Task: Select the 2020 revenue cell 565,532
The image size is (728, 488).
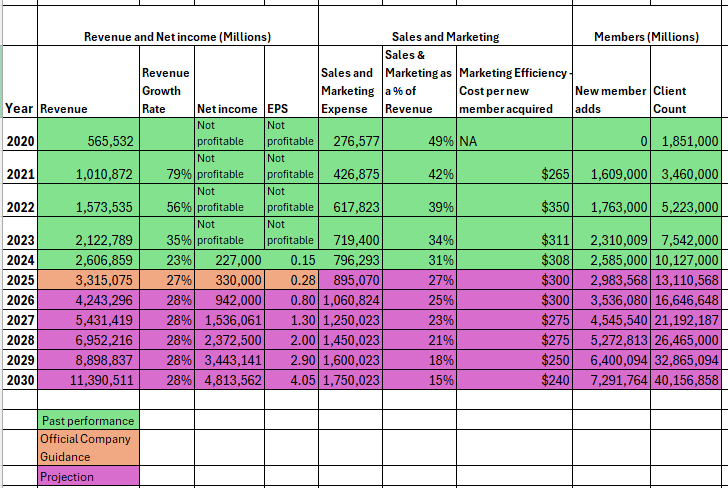Action: tap(88, 134)
